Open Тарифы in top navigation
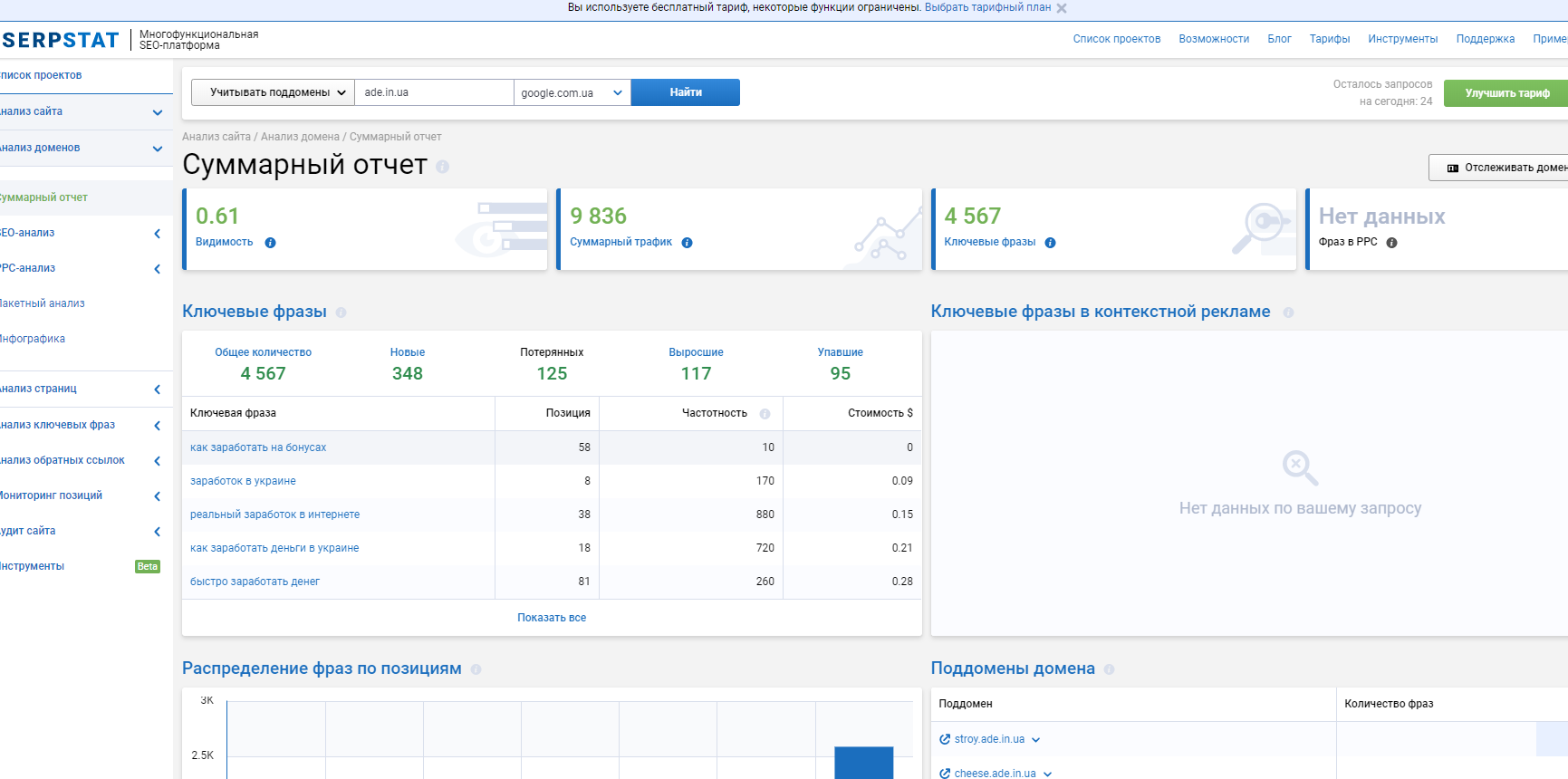This screenshot has height=779, width=1568. tap(1329, 39)
